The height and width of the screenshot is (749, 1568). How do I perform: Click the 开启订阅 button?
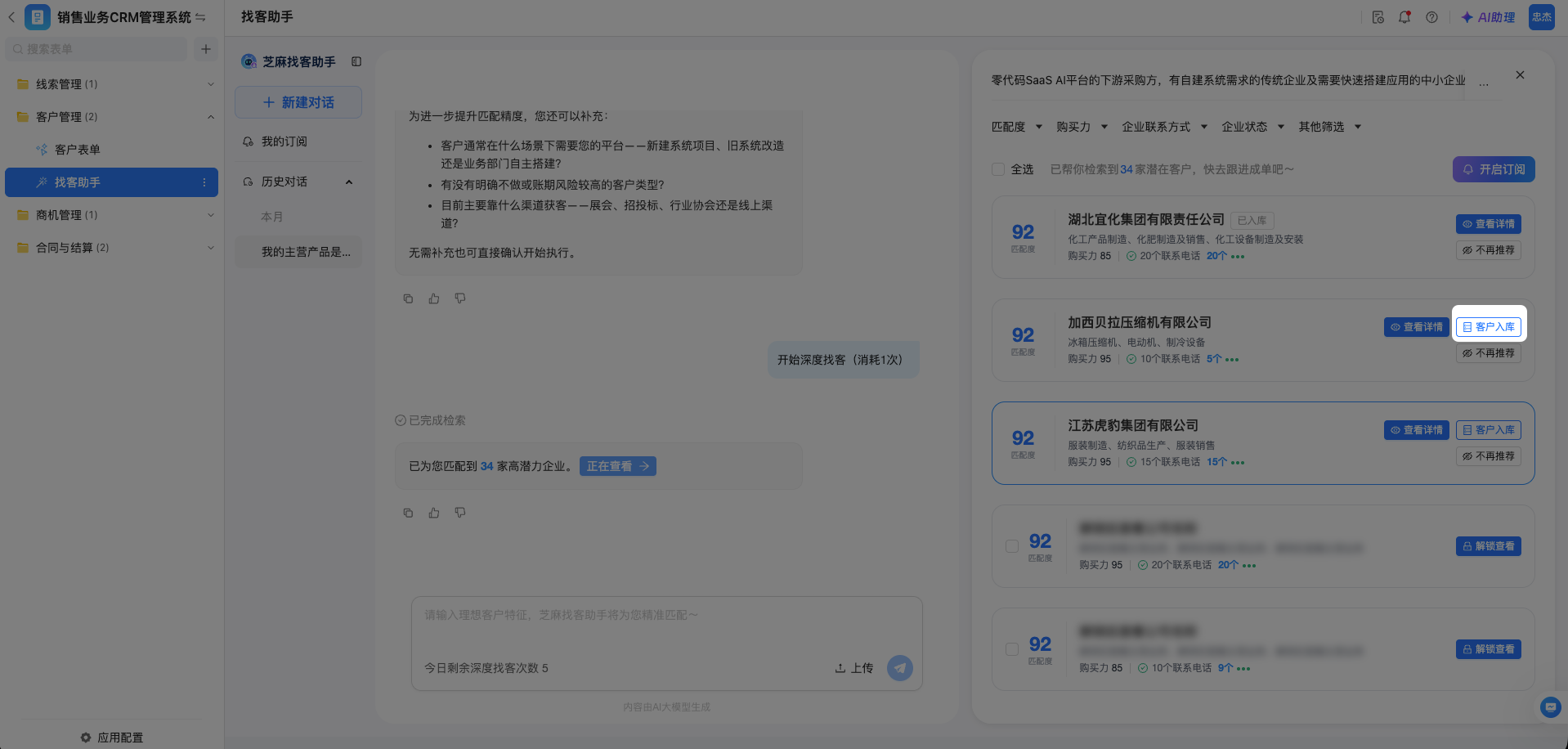pyautogui.click(x=1494, y=169)
